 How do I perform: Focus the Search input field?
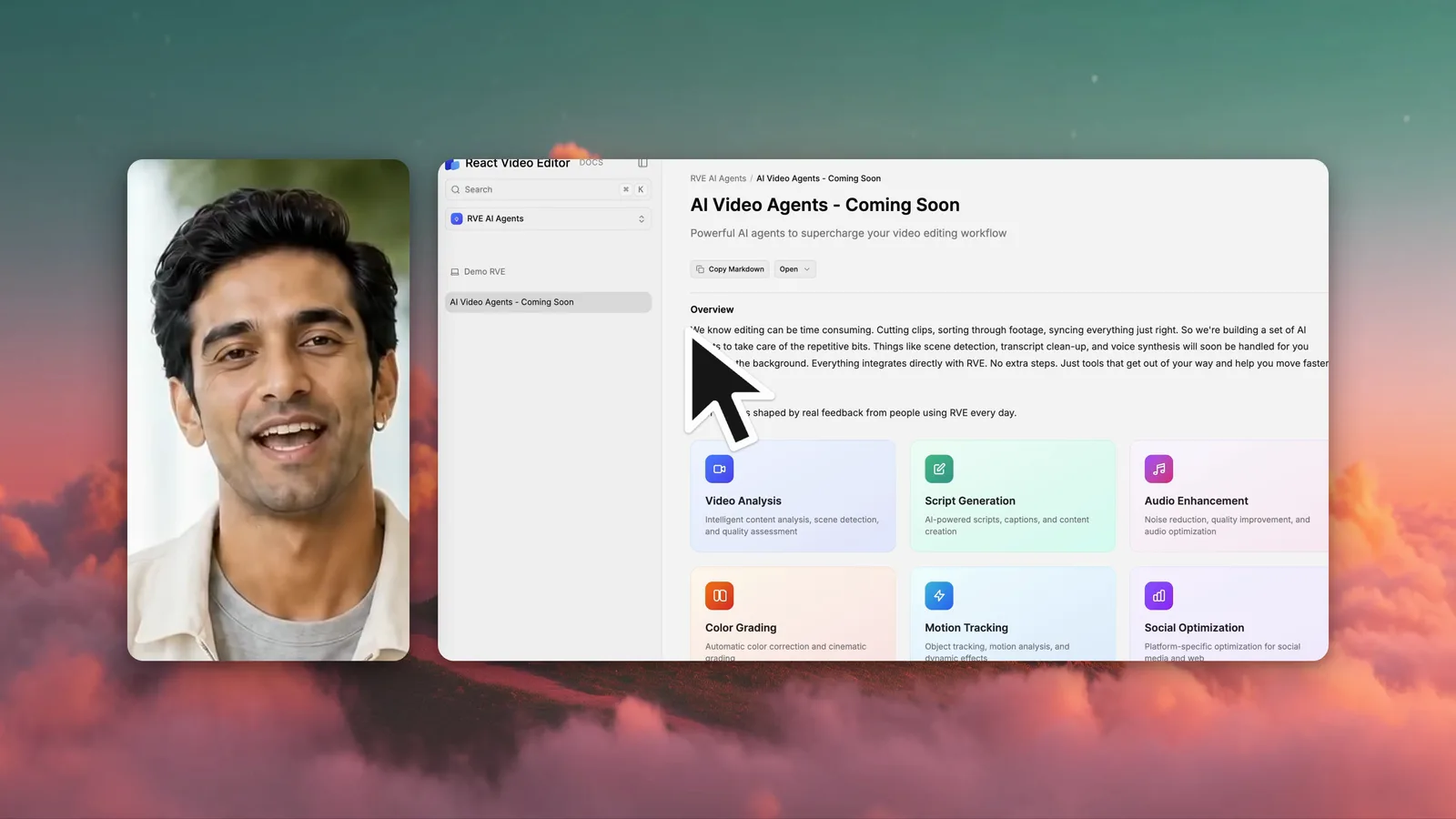pos(549,190)
